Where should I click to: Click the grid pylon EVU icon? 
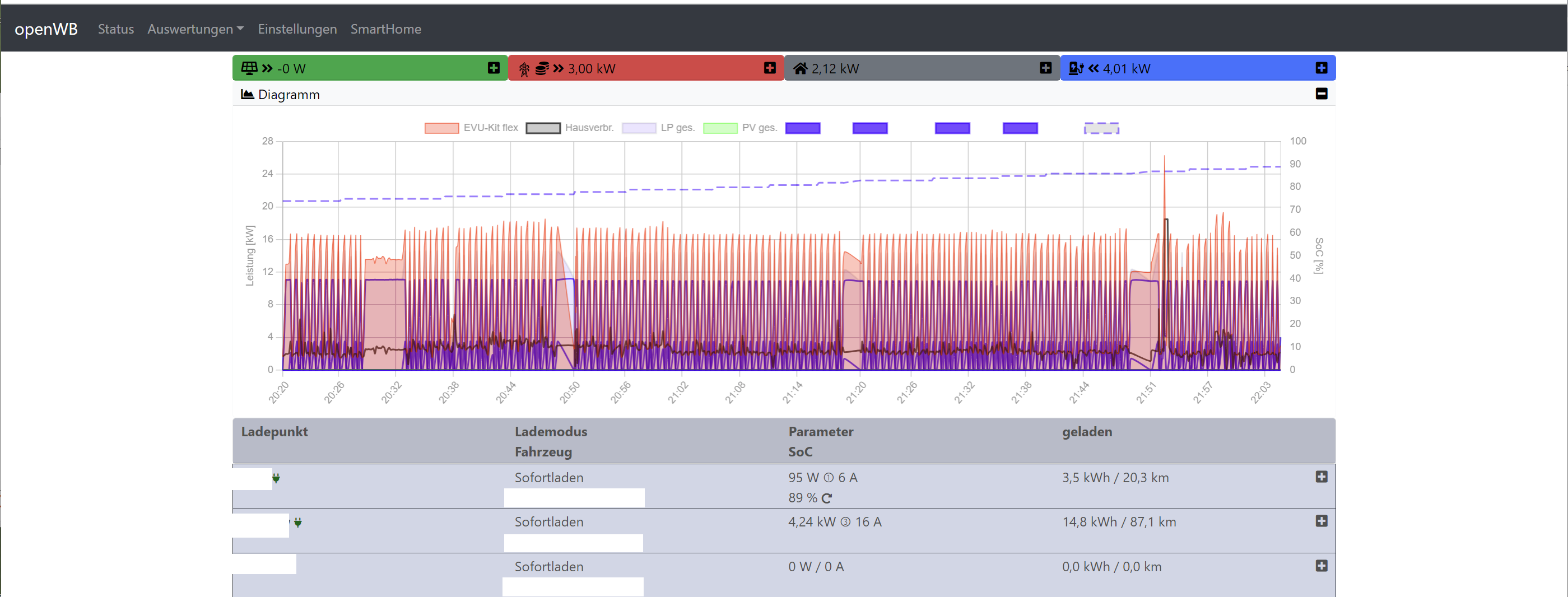tap(523, 69)
